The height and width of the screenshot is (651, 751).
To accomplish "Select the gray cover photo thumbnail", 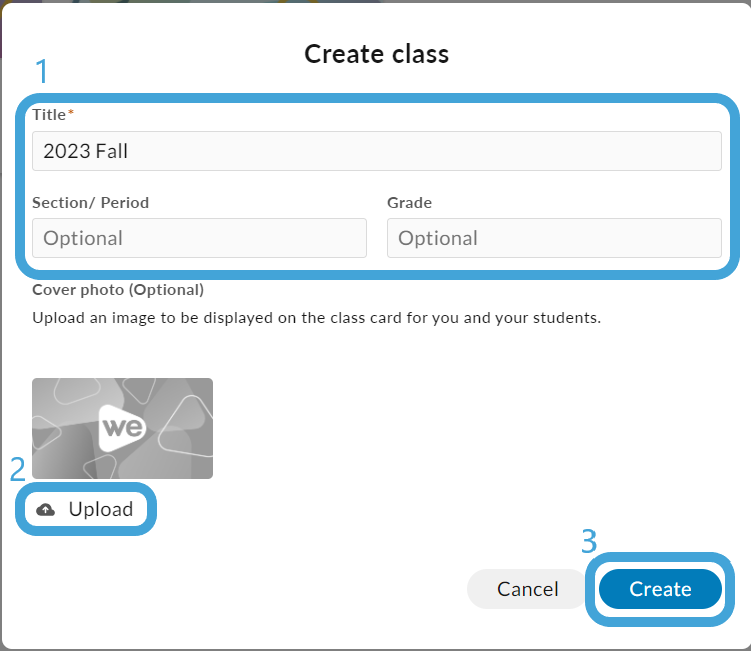I will pyautogui.click(x=123, y=428).
